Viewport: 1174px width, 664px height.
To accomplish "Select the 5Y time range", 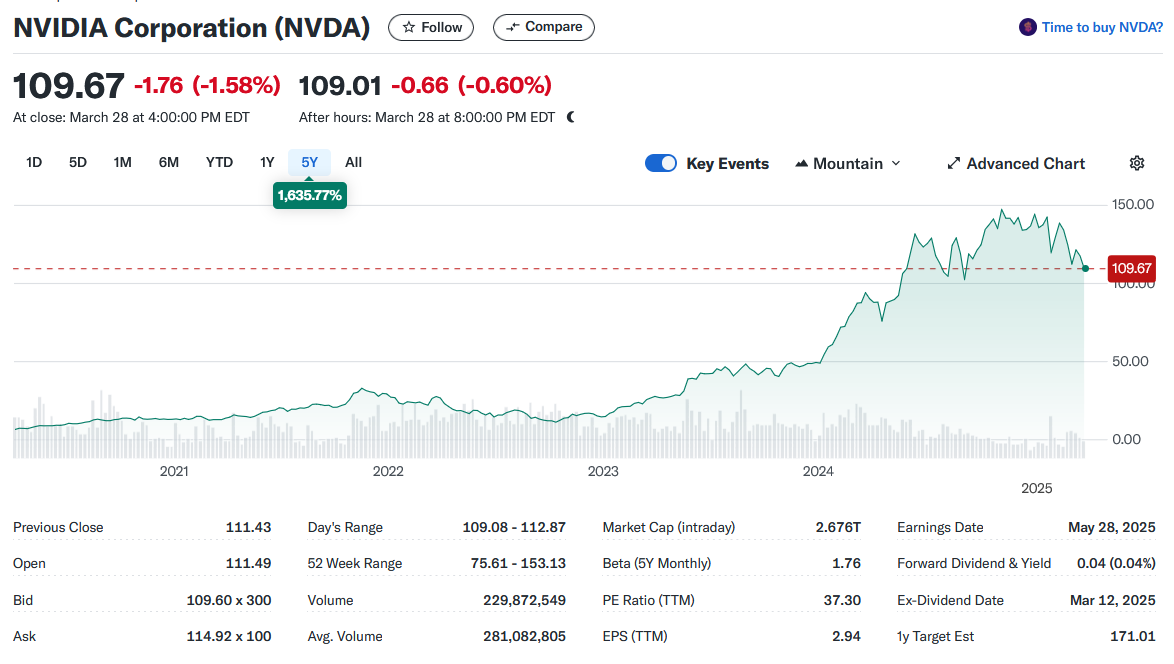I will [309, 162].
